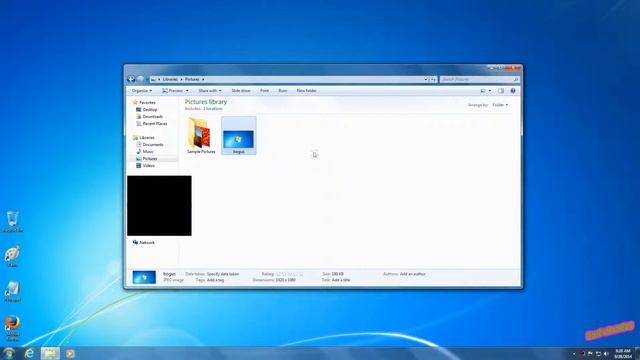Toggle the preview pane icon
640x360 pixels.
click(x=501, y=91)
